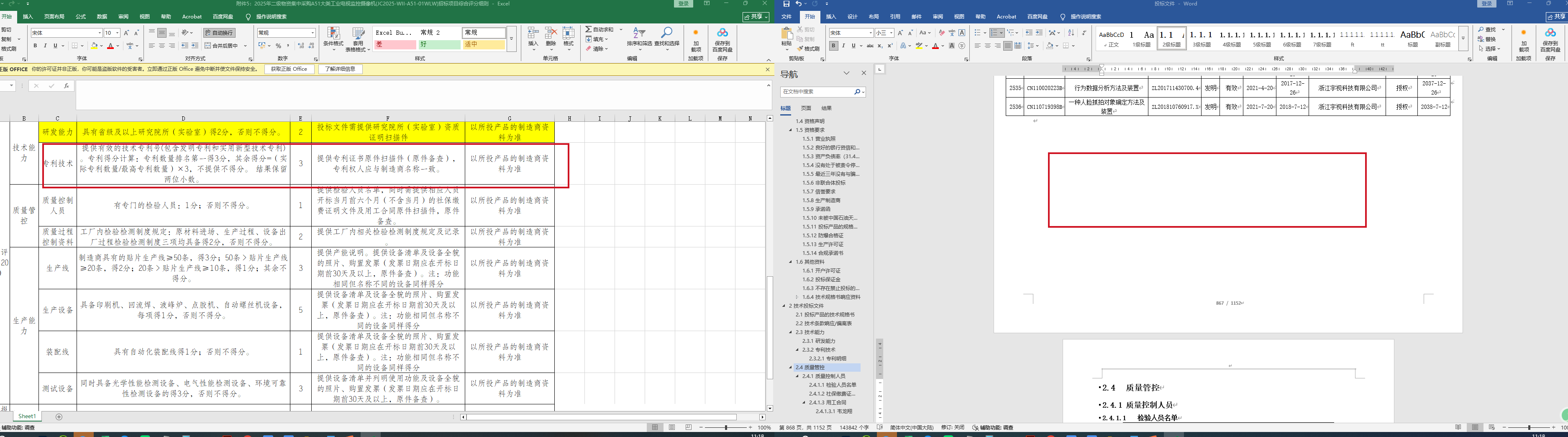
Task: Click Bold in the Excel font group
Action: [x=35, y=46]
